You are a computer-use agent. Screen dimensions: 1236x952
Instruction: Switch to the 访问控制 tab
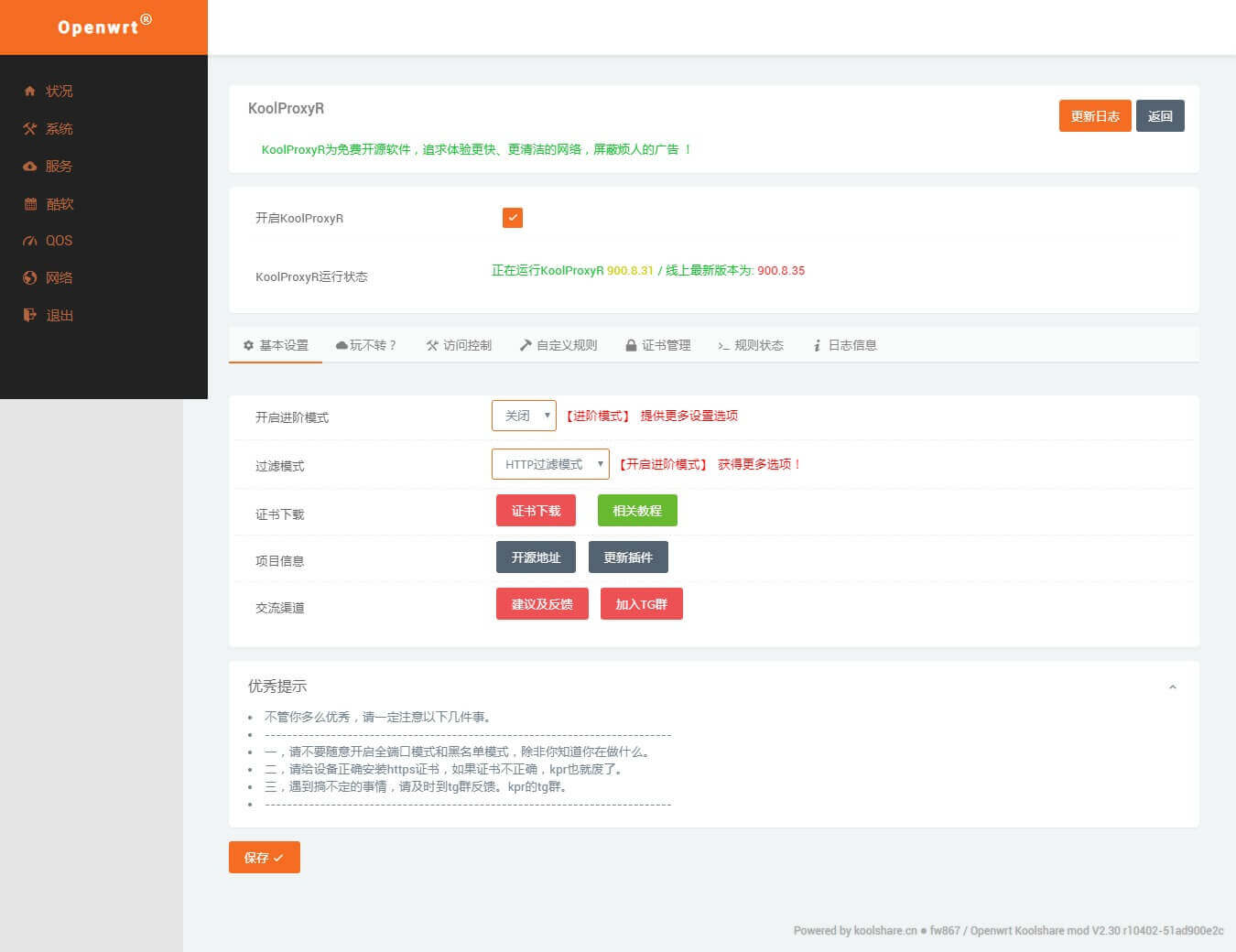click(x=459, y=345)
